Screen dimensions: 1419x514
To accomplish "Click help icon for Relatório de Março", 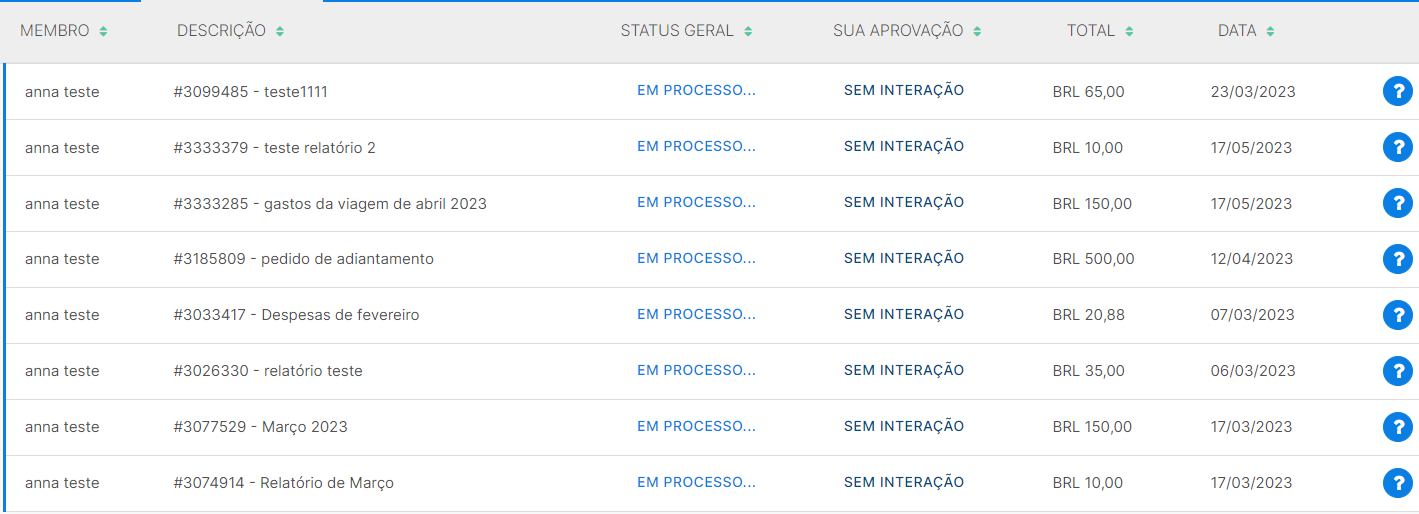I will click(x=1397, y=483).
